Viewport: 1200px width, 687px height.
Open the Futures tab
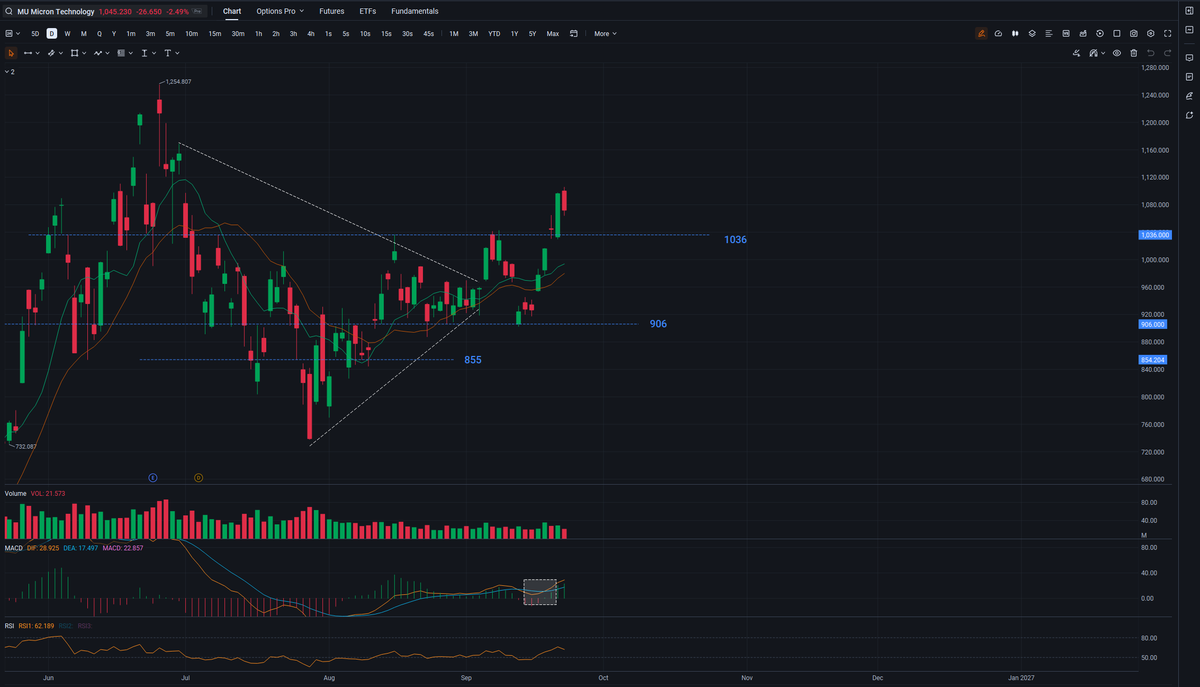332,11
